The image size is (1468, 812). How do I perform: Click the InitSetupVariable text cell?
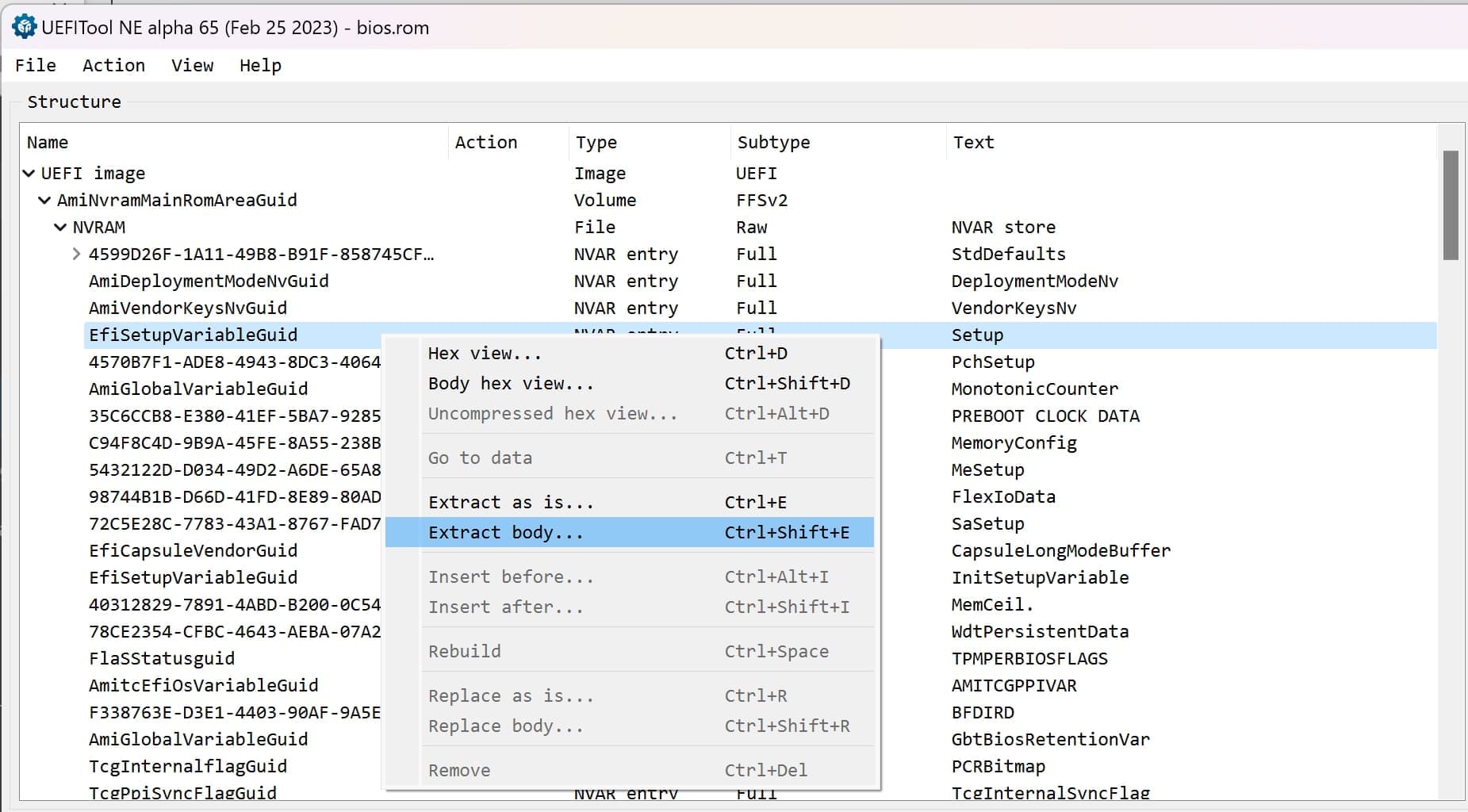click(x=1040, y=577)
